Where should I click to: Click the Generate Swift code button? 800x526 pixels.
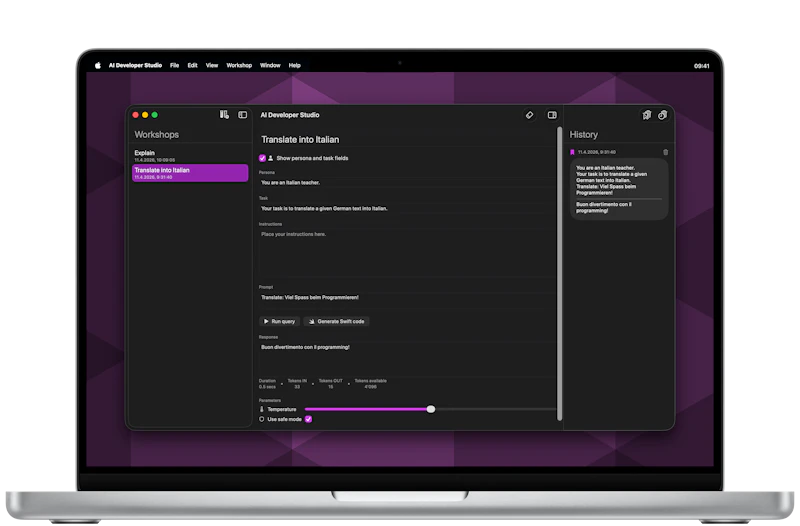point(337,321)
